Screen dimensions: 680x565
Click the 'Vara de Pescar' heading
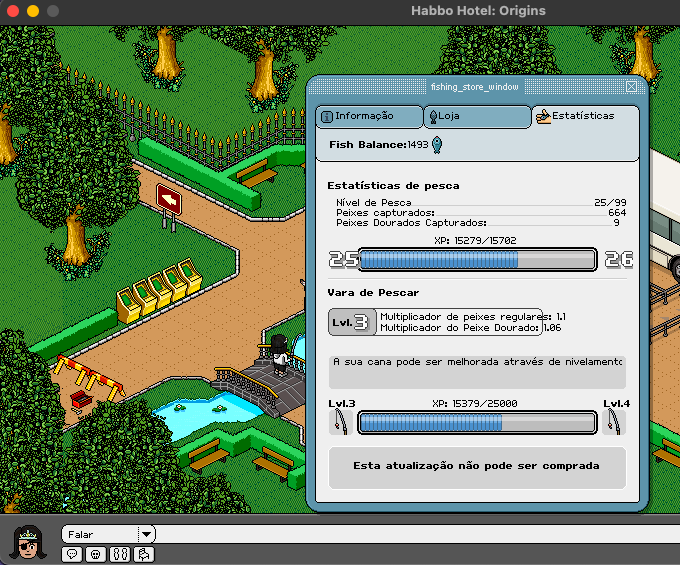373,293
